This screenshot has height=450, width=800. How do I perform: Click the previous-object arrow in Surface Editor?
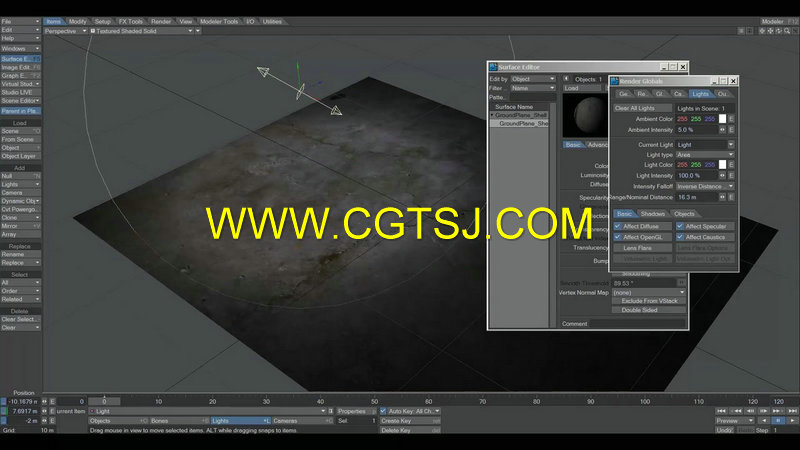pos(566,79)
